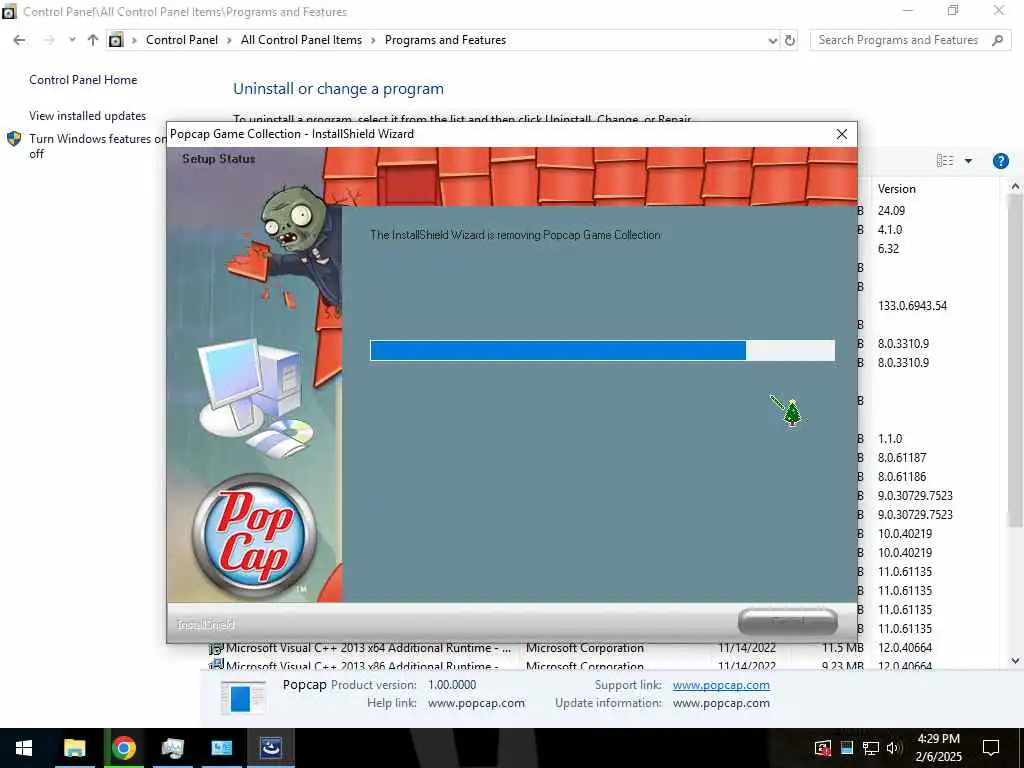Select All Control Panel Items breadcrumb

coord(301,40)
